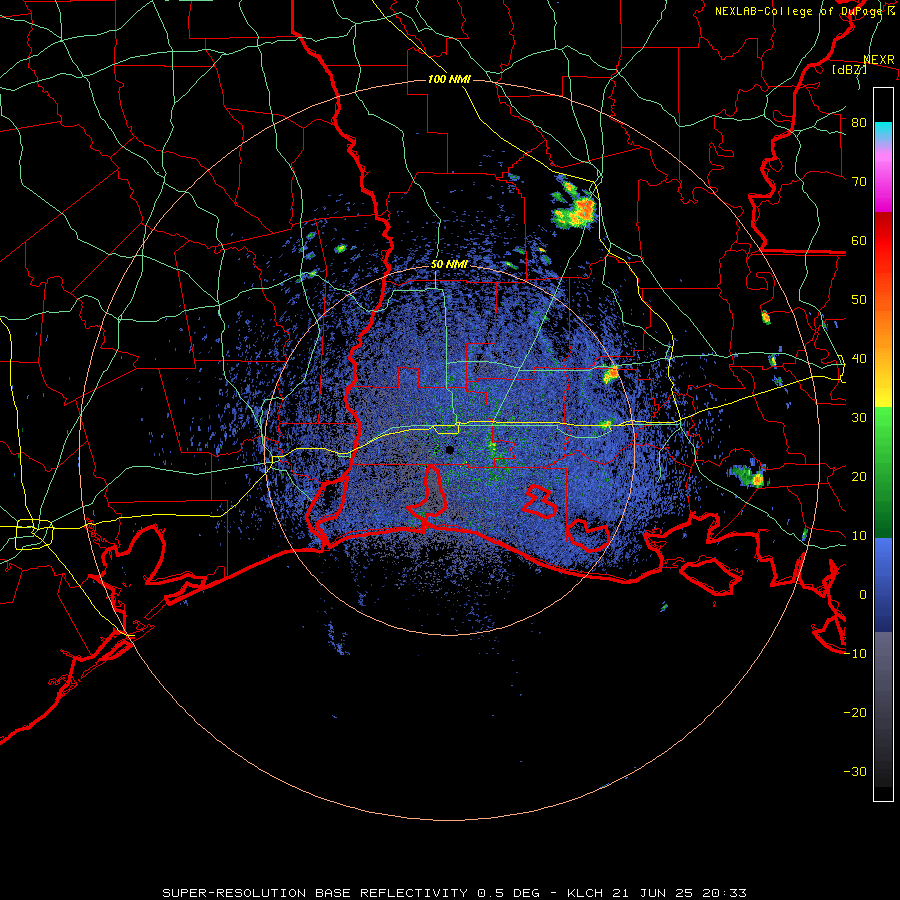Viewport: 900px width, 900px height.
Task: Click the NEXLAB-College of DuPage credit text
Action: pos(805,11)
